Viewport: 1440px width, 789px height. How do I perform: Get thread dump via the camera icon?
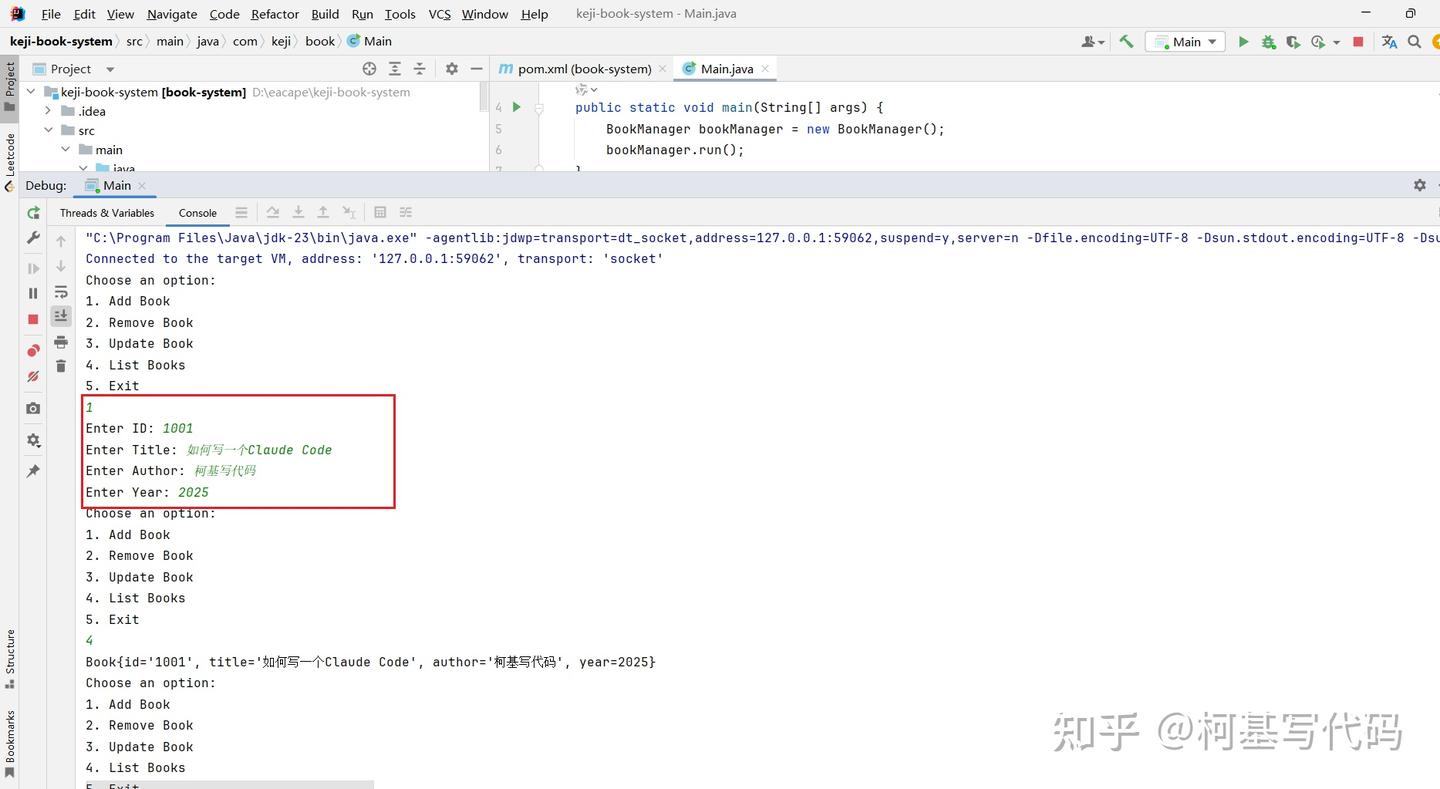(33, 408)
